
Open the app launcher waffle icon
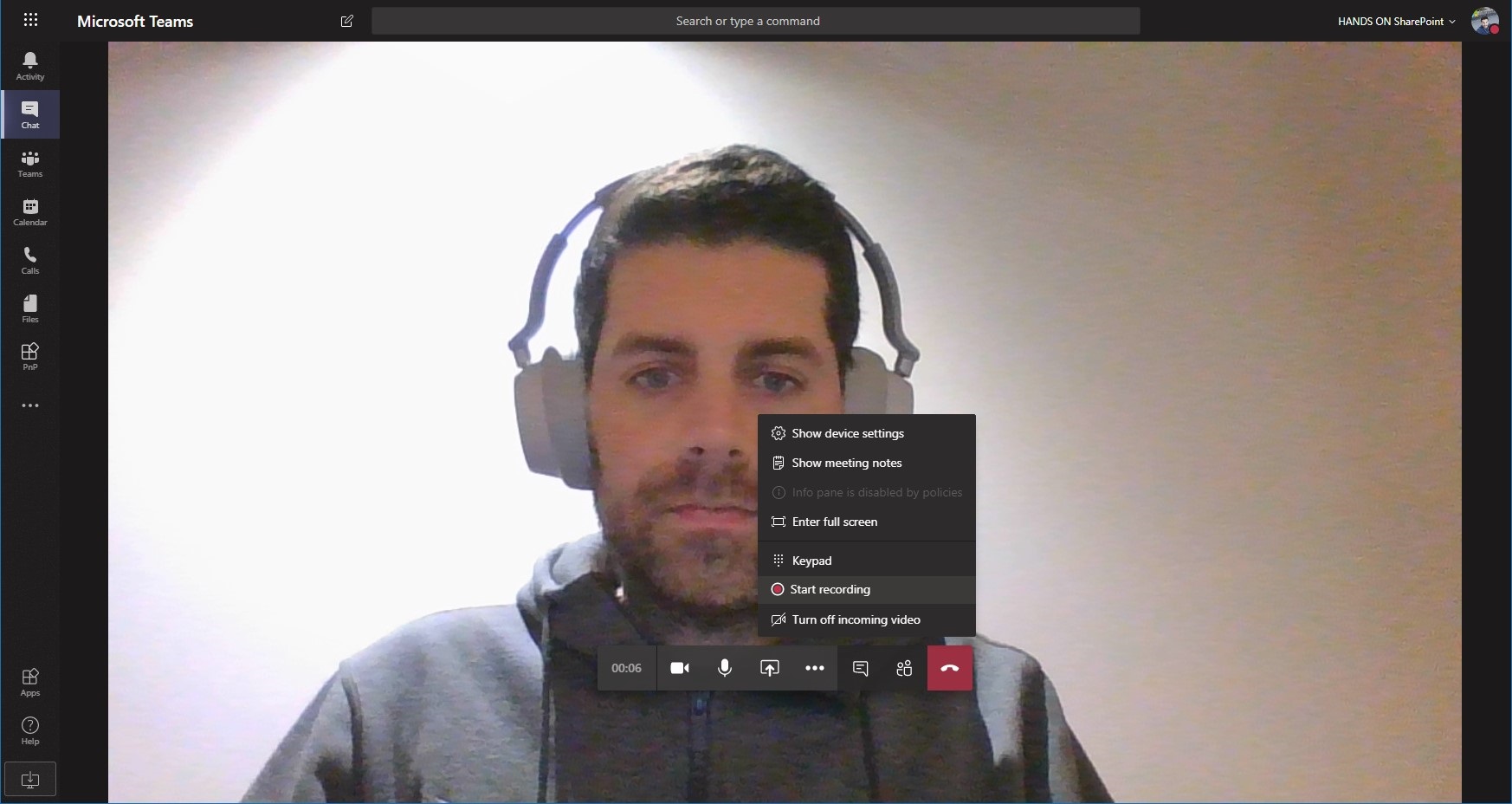(30, 20)
